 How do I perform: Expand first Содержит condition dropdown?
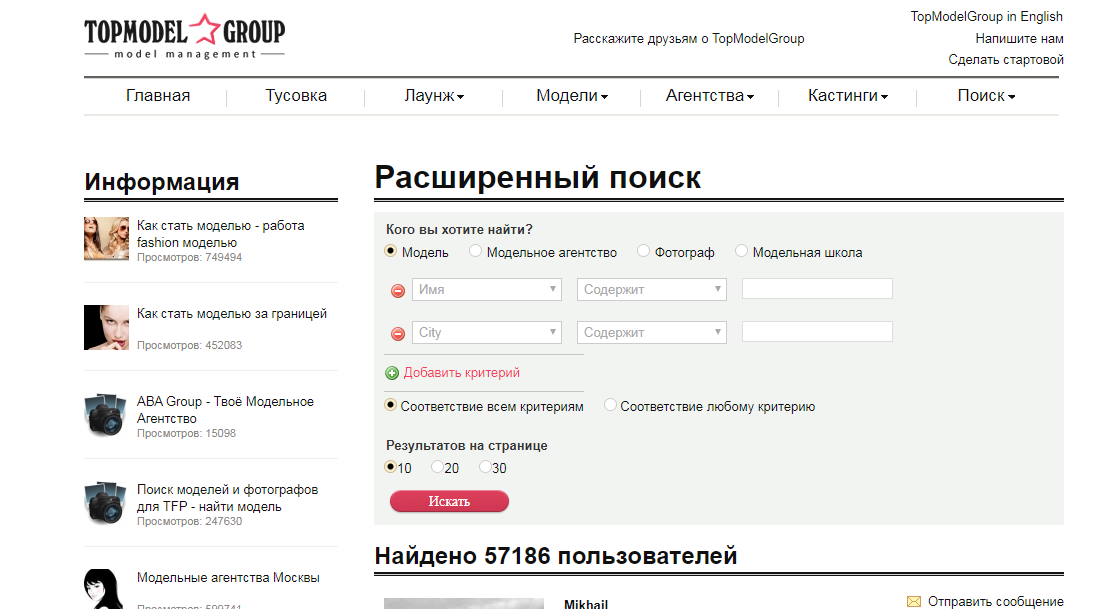pos(652,289)
